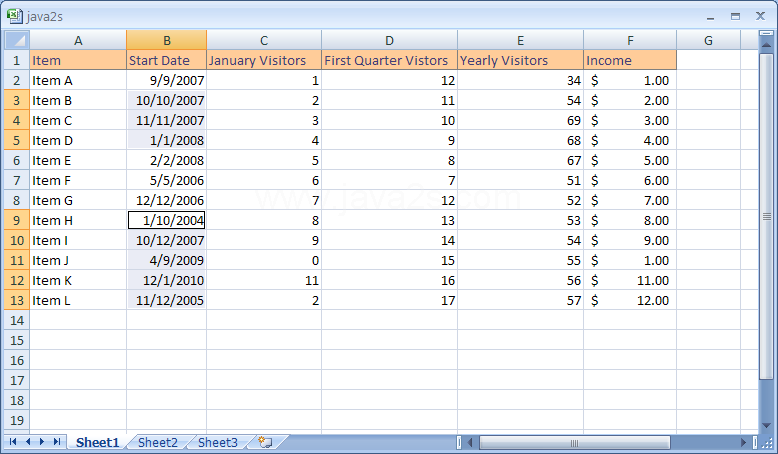The image size is (778, 454).
Task: Click the 'First Quarter Vistors' header cell
Action: point(389,60)
